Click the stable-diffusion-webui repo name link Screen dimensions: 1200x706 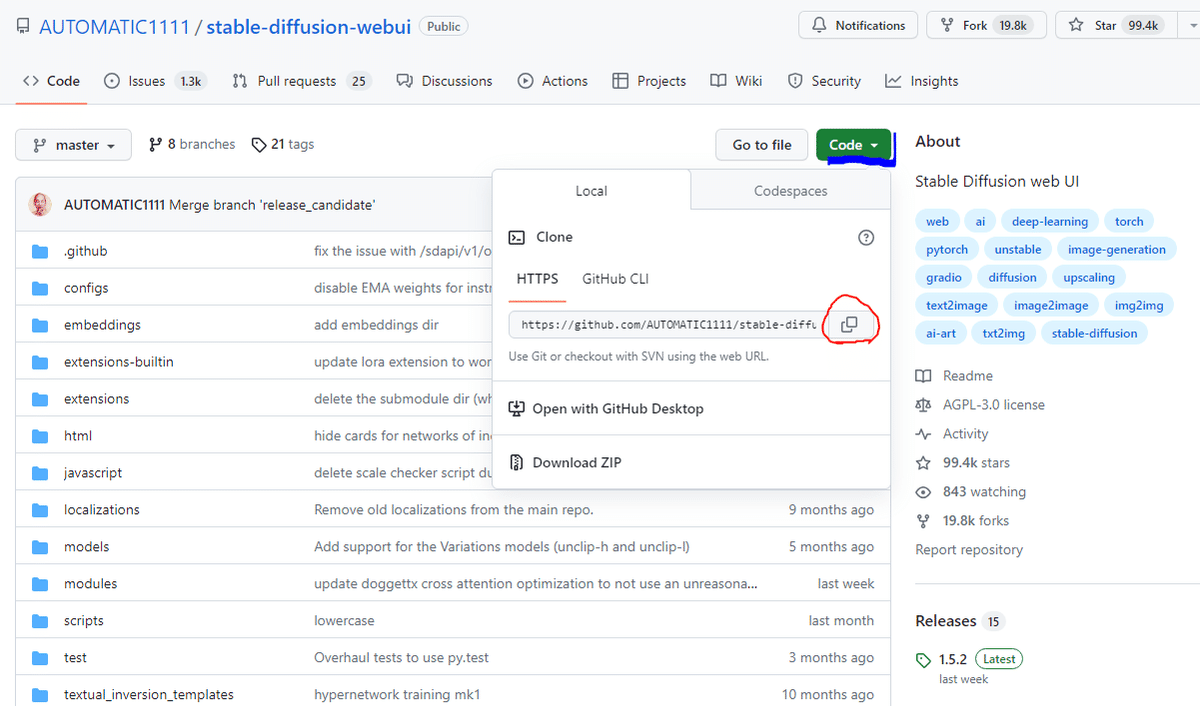click(309, 26)
